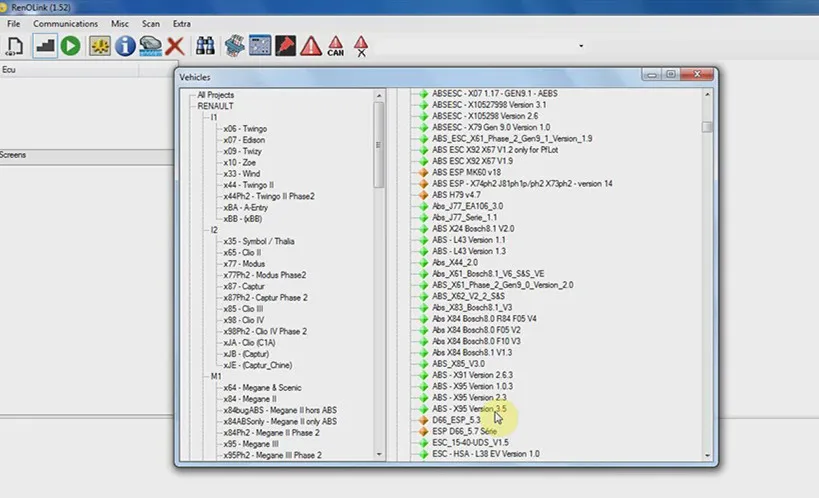Click the vehicle selection staircase icon
This screenshot has width=819, height=498.
pyautogui.click(x=44, y=46)
